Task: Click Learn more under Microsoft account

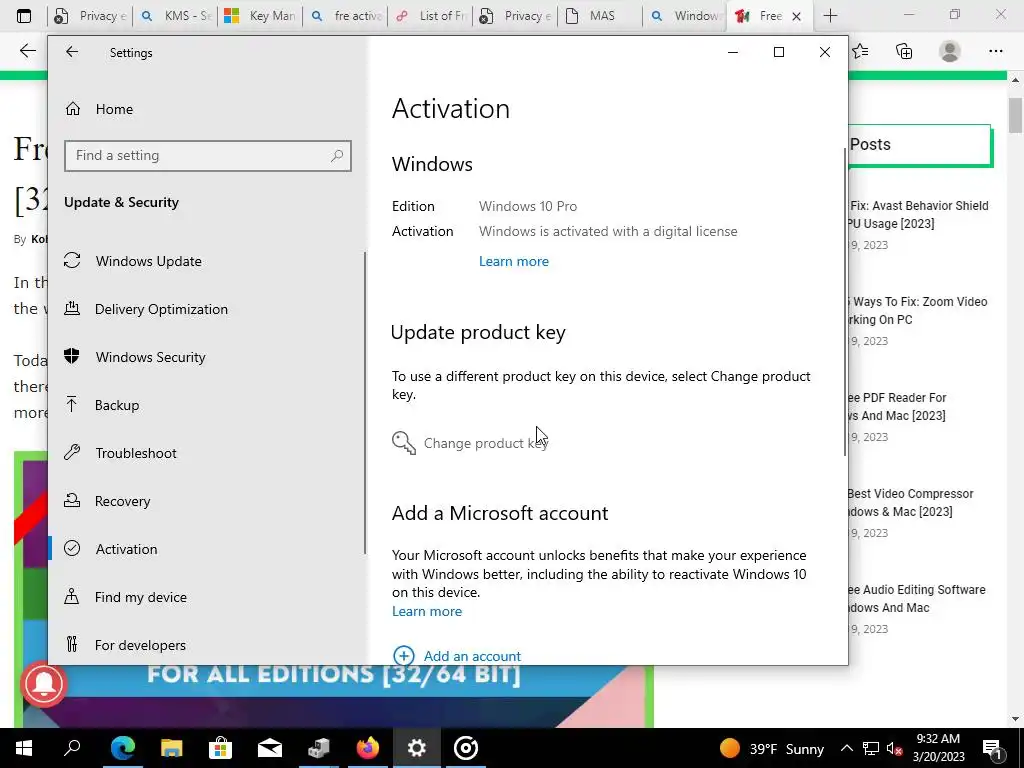Action: click(x=426, y=611)
